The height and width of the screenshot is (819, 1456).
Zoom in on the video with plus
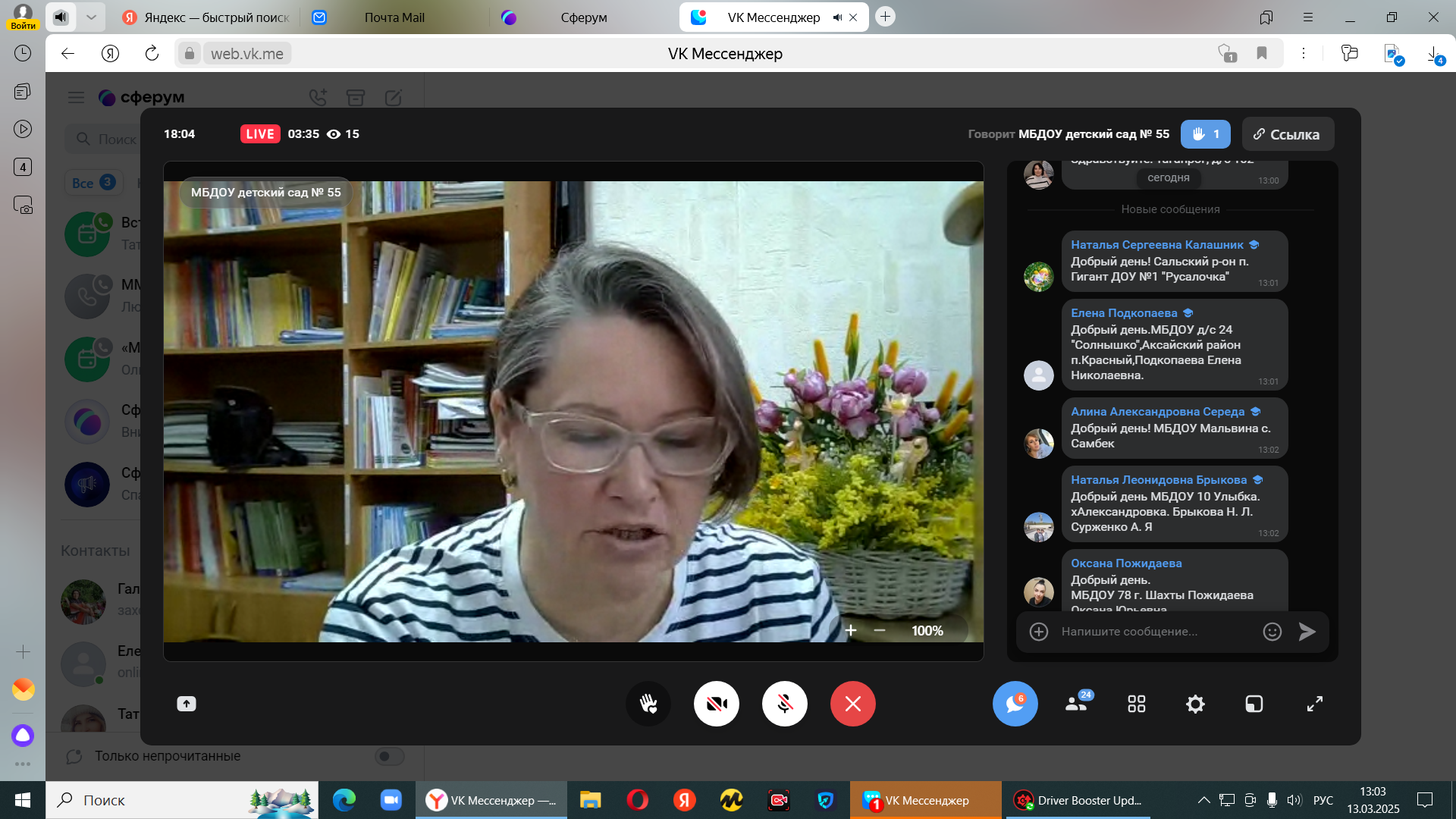[x=851, y=630]
